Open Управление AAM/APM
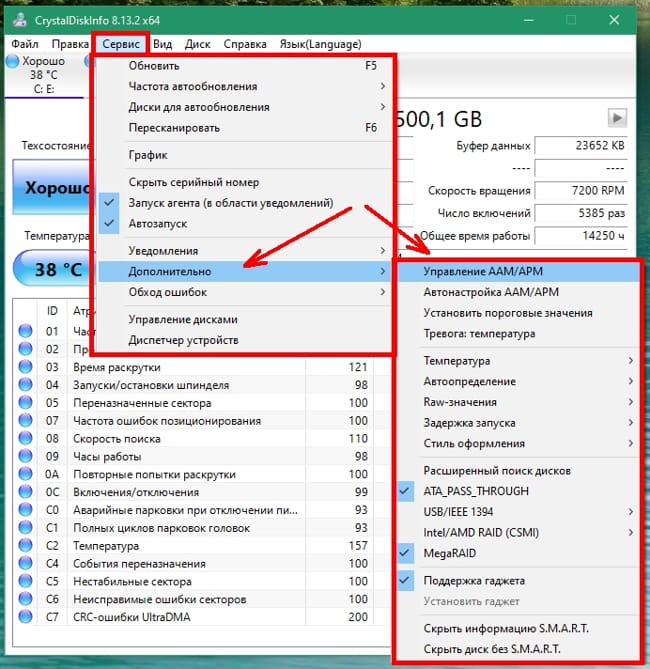The height and width of the screenshot is (669, 650). coord(519,271)
